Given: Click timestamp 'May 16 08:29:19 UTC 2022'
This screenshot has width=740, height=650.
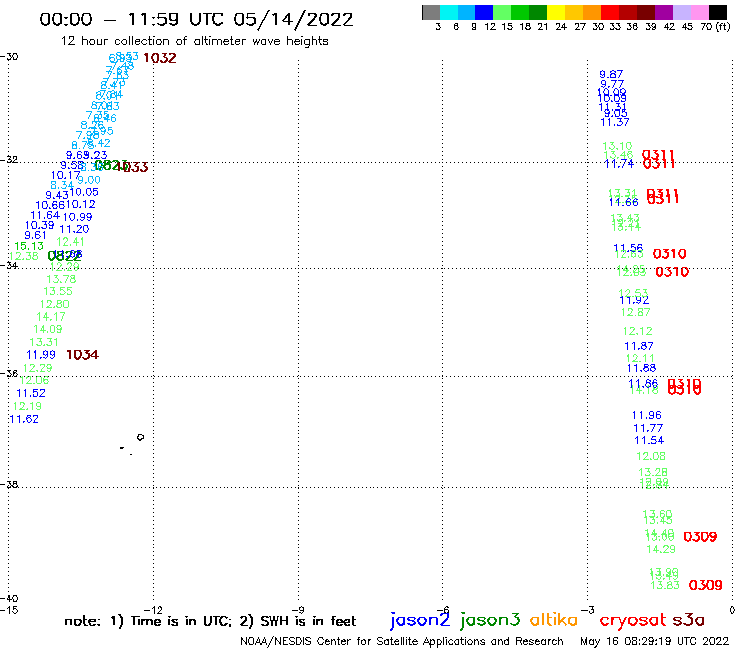Looking at the screenshot, I should pyautogui.click(x=655, y=641).
